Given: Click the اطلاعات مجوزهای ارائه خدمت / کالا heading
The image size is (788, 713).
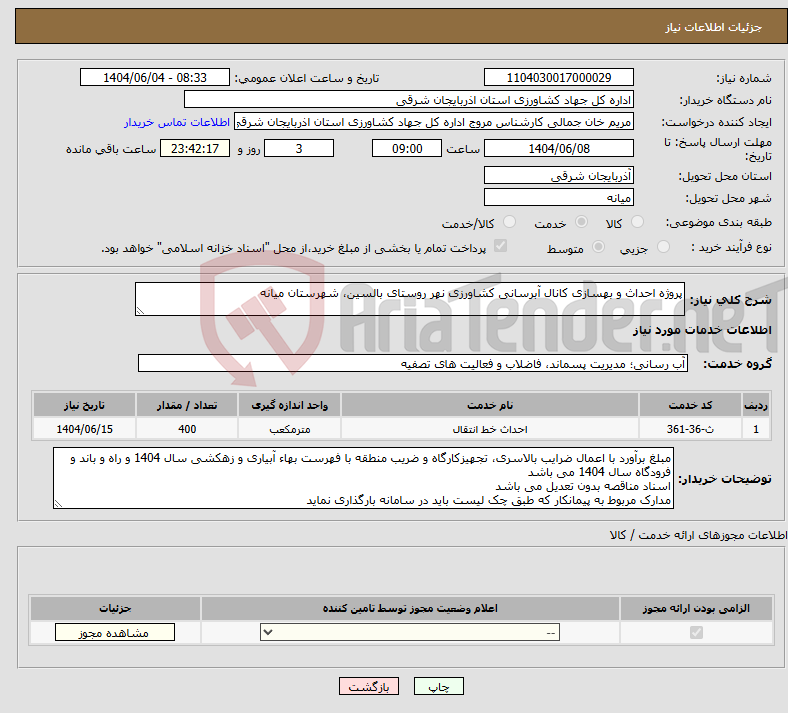Looking at the screenshot, I should [x=699, y=535].
